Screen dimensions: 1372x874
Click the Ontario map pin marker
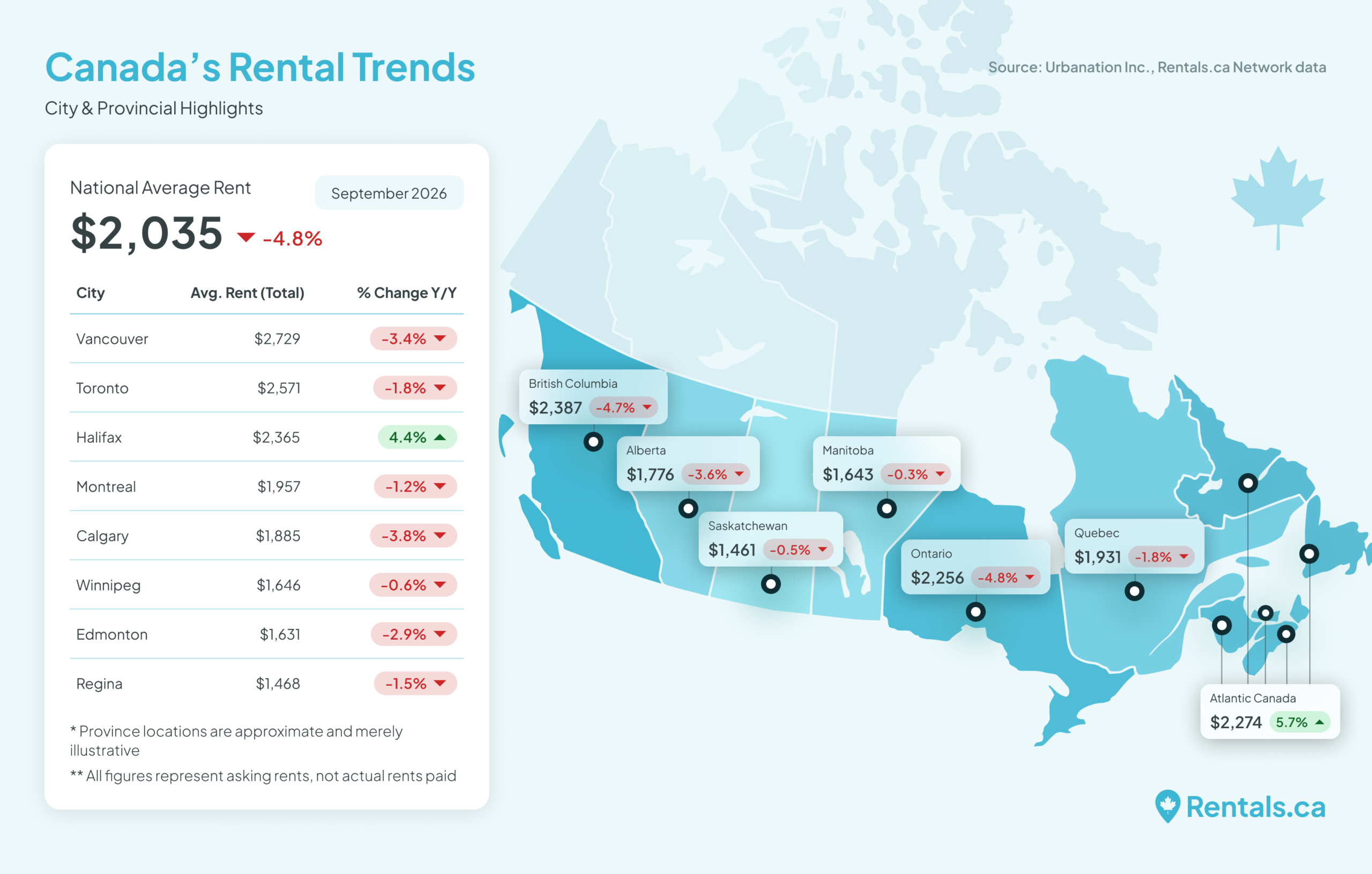[975, 612]
